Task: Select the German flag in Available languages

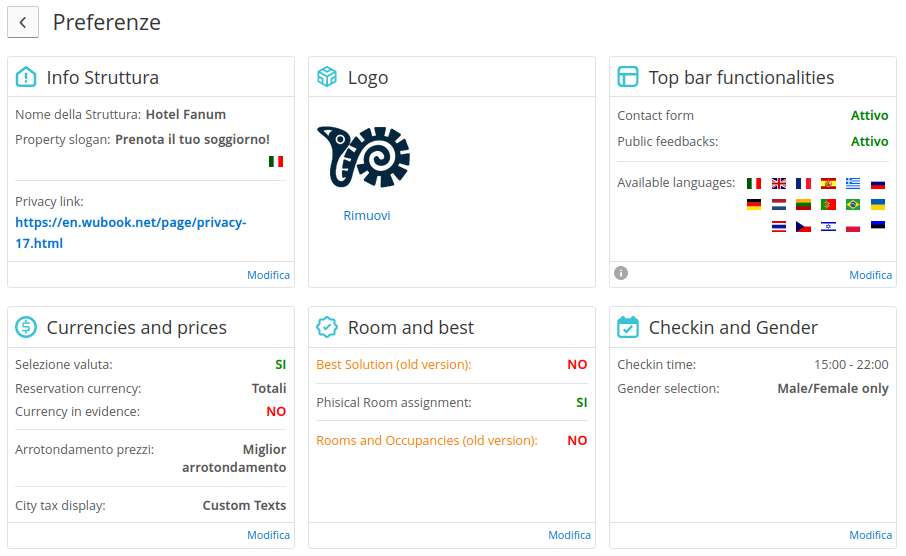Action: [754, 205]
